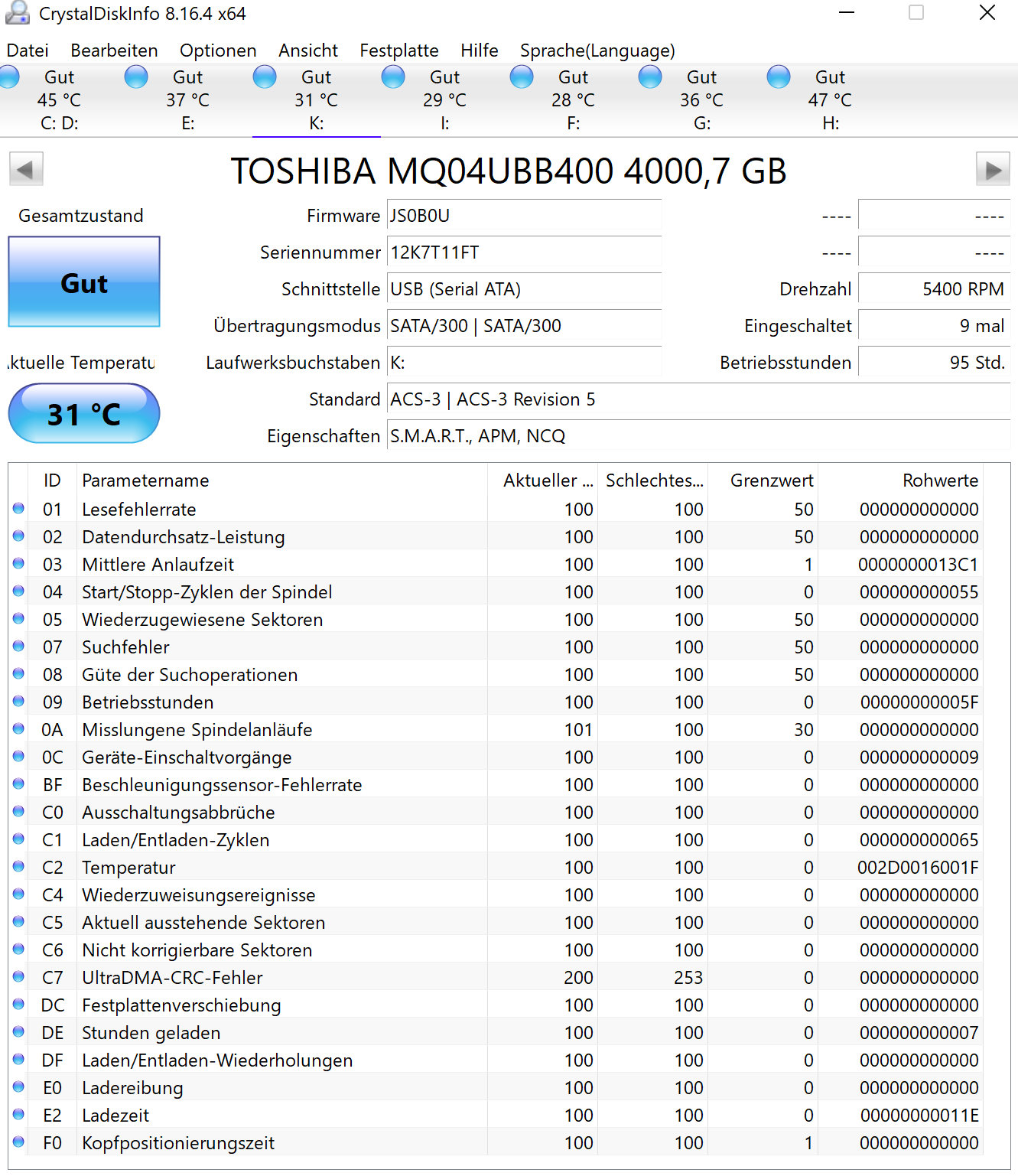Select the Nicht korrigierbare Sektoren row
The image size is (1018, 1176).
[496, 950]
